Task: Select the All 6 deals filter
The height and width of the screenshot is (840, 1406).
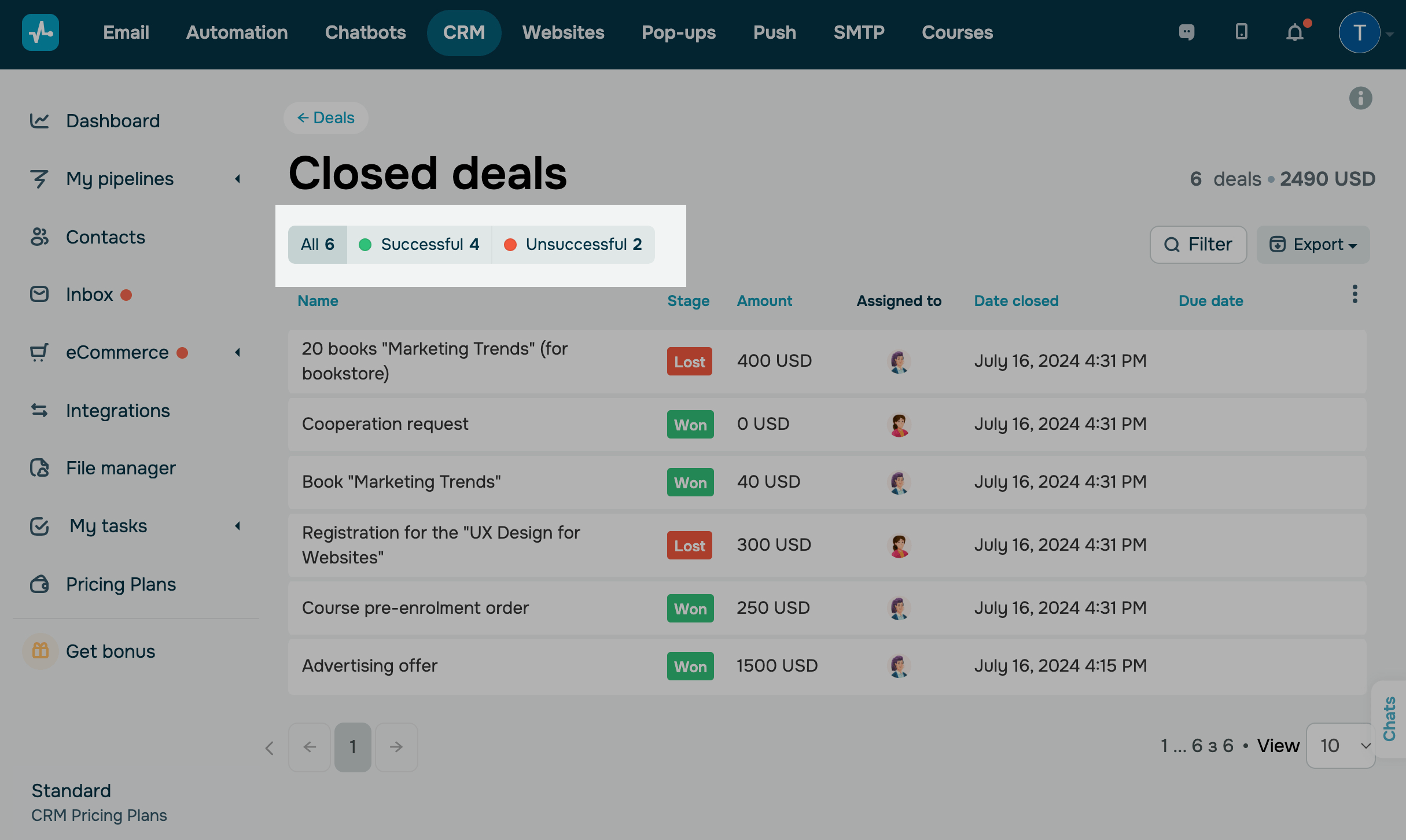Action: [x=318, y=245]
